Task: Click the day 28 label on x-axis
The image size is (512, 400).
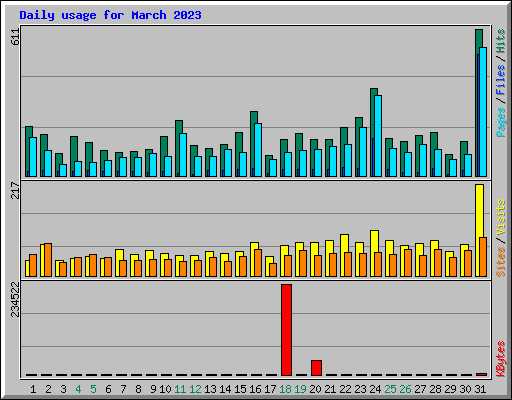Action: [435, 389]
